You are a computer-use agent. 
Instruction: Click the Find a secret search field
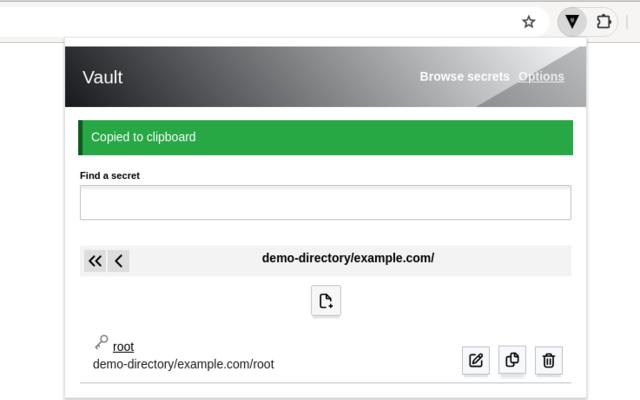tap(325, 202)
